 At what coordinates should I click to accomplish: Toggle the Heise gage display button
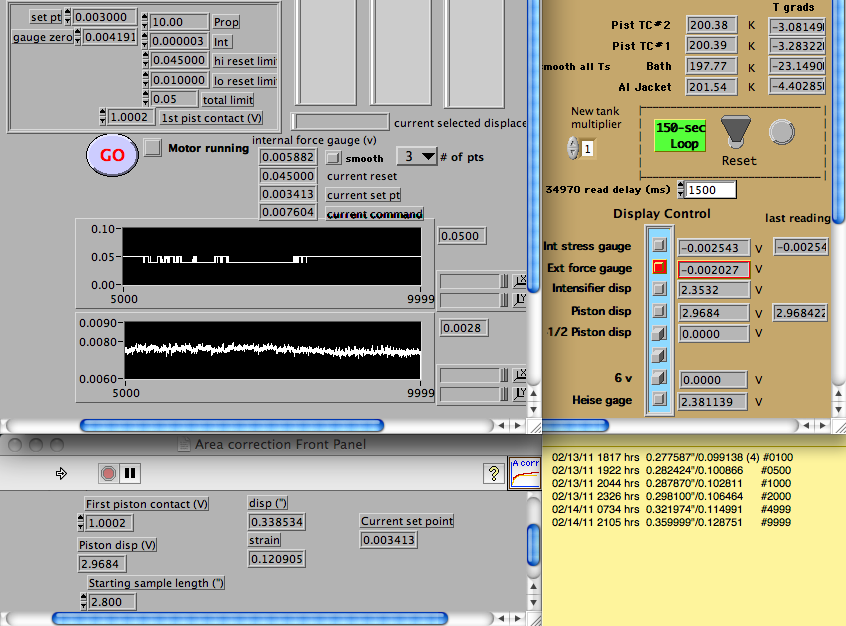point(659,401)
